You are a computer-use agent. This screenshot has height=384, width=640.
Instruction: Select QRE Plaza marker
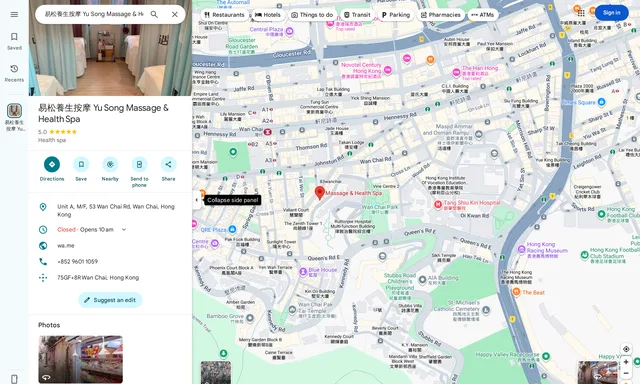pyautogui.click(x=232, y=229)
